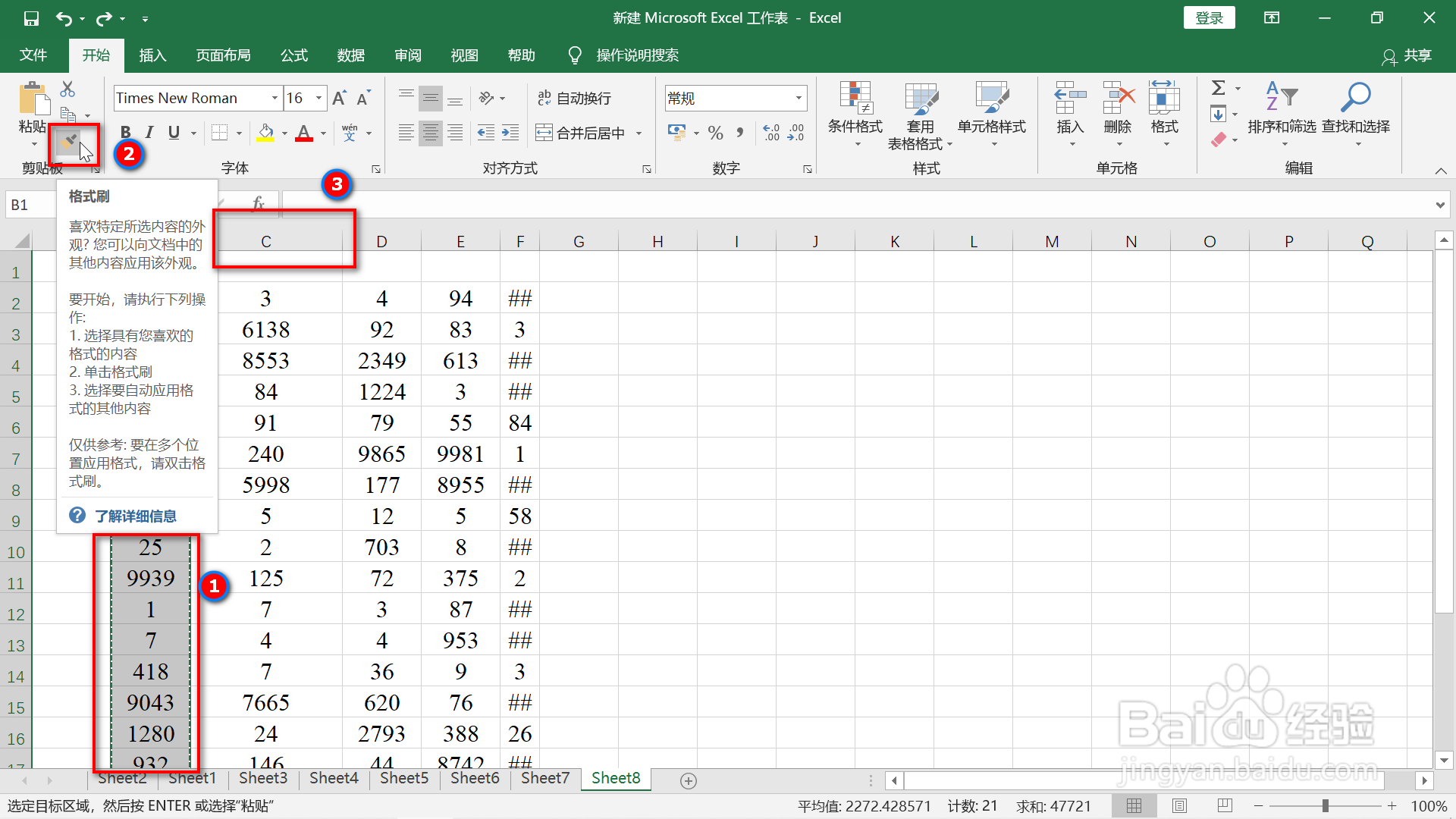Click the red font color swatch
This screenshot has width=1456, height=819.
(304, 133)
